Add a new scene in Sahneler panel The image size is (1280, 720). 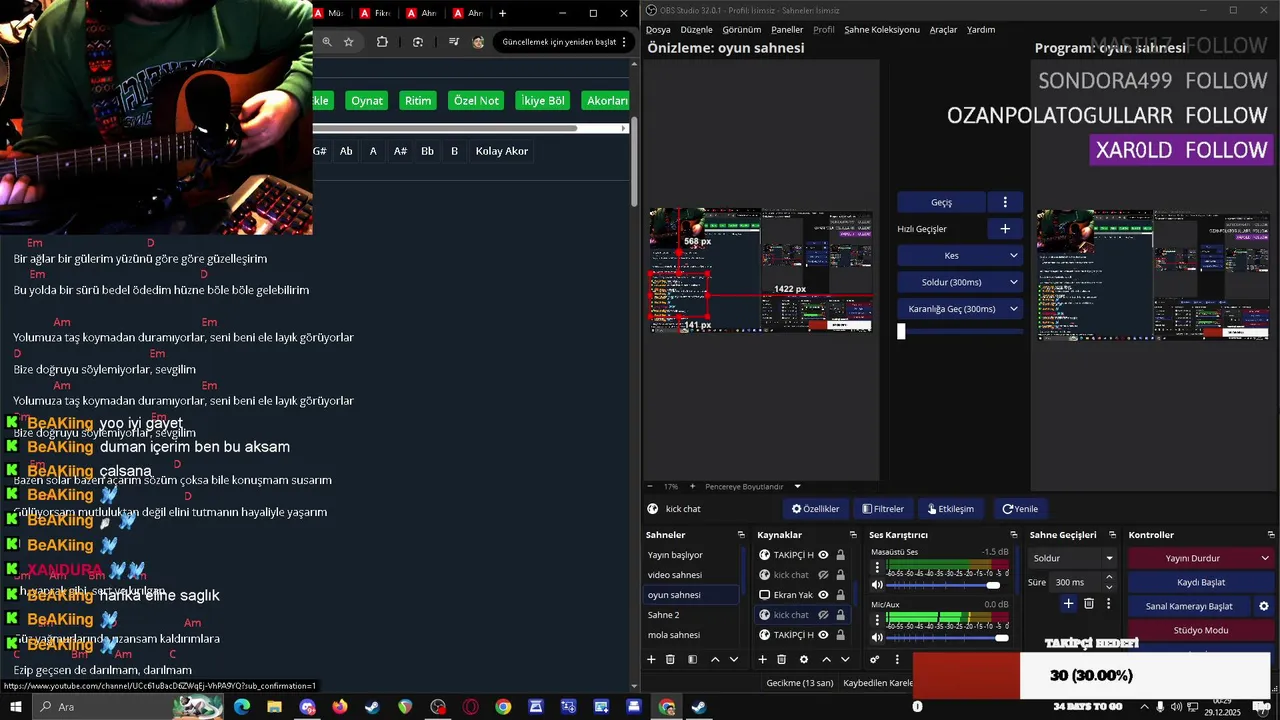tap(651, 659)
